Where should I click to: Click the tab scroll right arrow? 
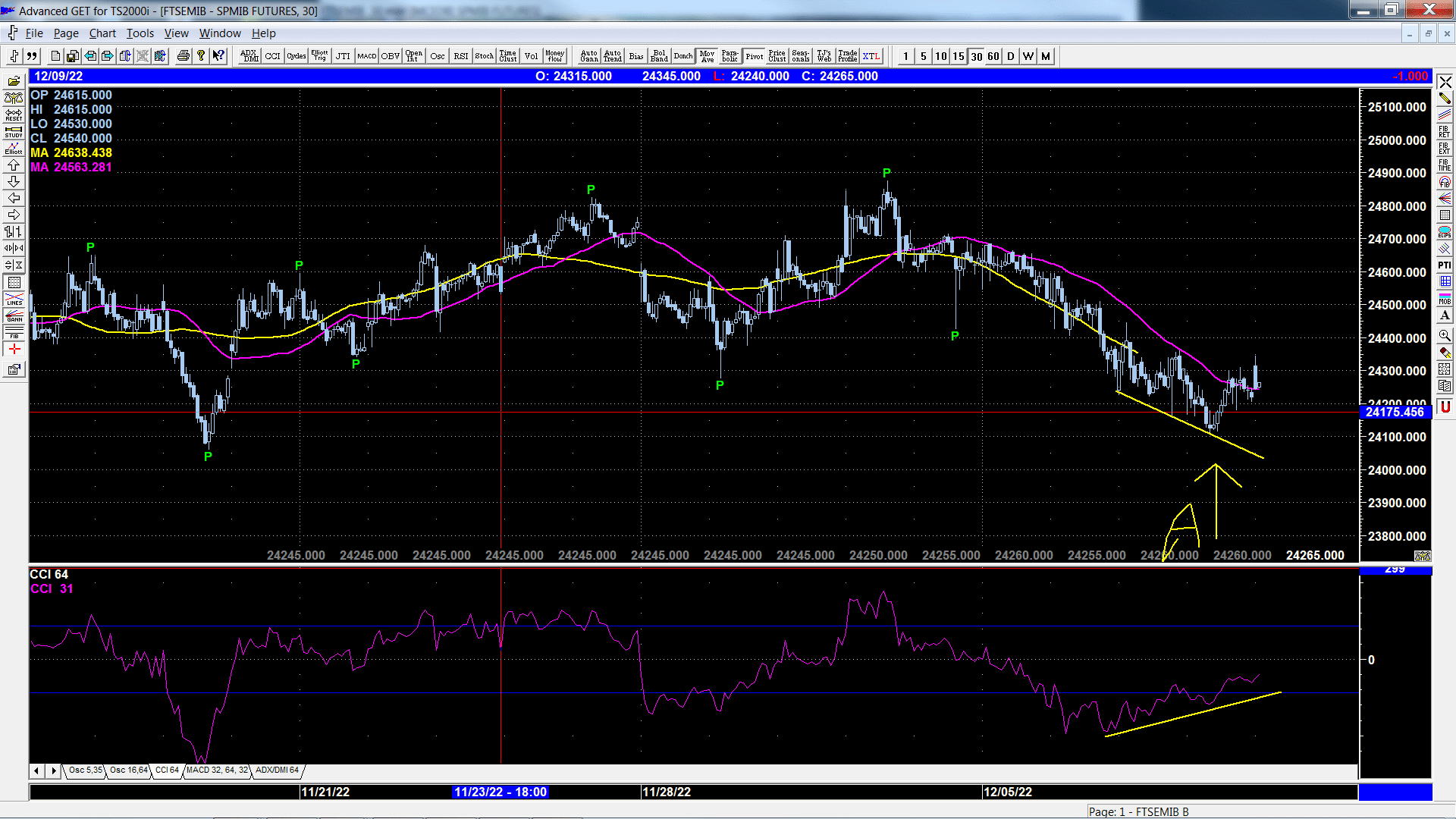(53, 771)
